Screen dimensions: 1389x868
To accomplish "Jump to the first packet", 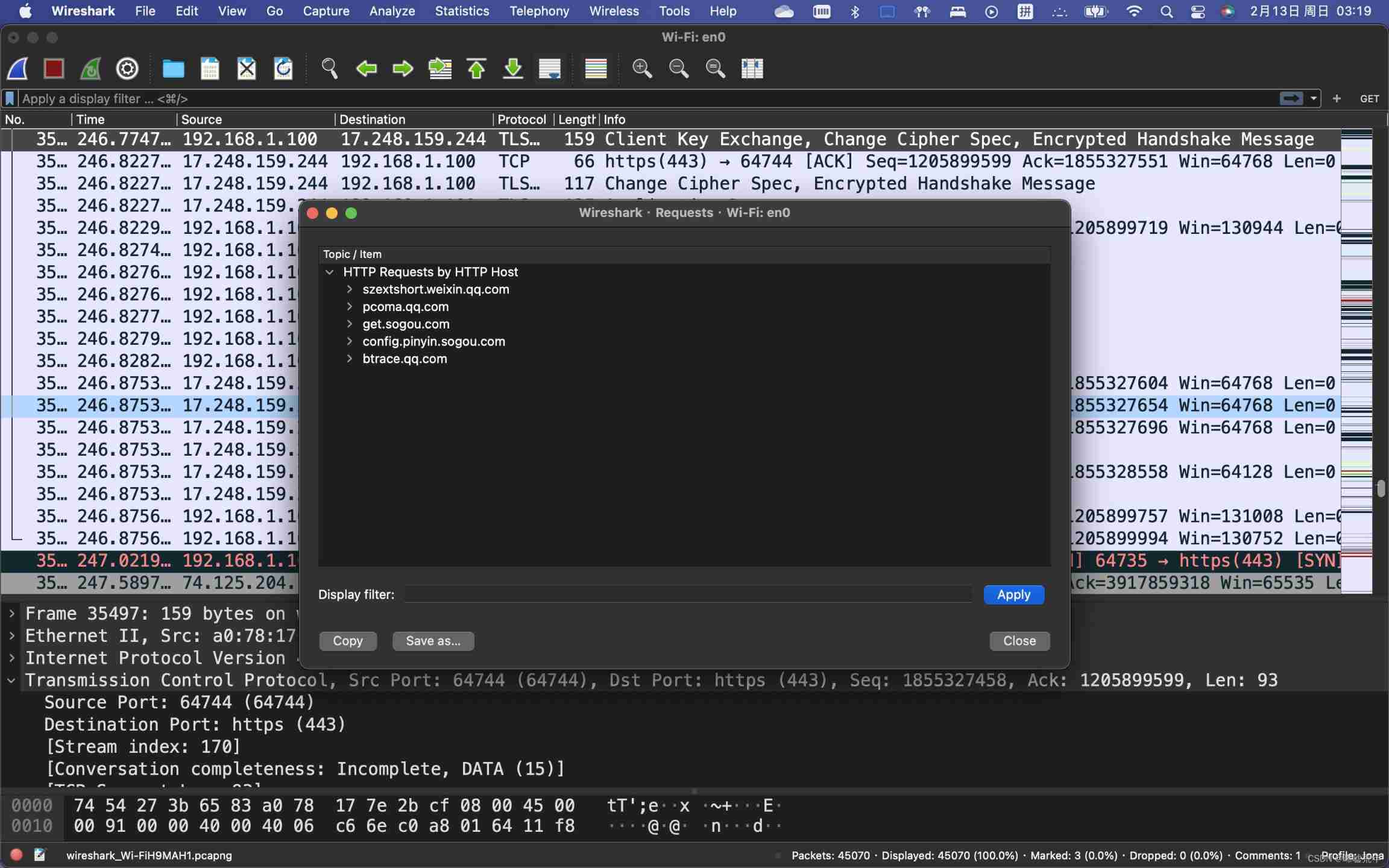I will (x=476, y=69).
